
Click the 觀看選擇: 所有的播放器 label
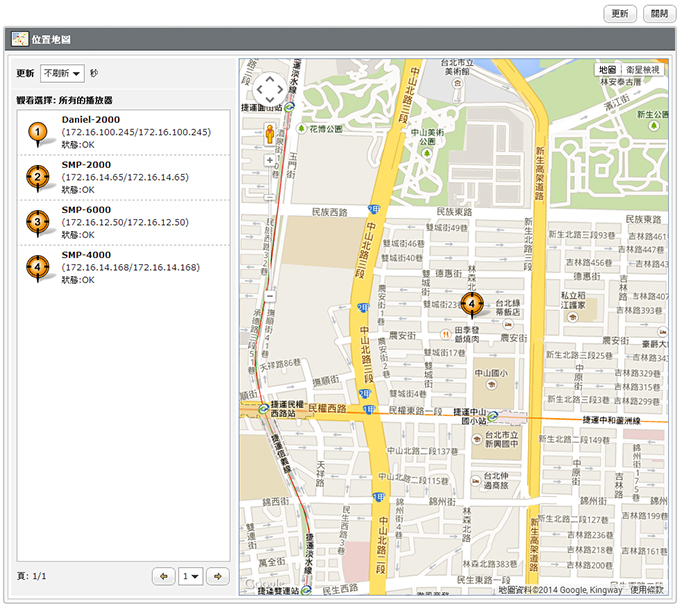pyautogui.click(x=64, y=100)
